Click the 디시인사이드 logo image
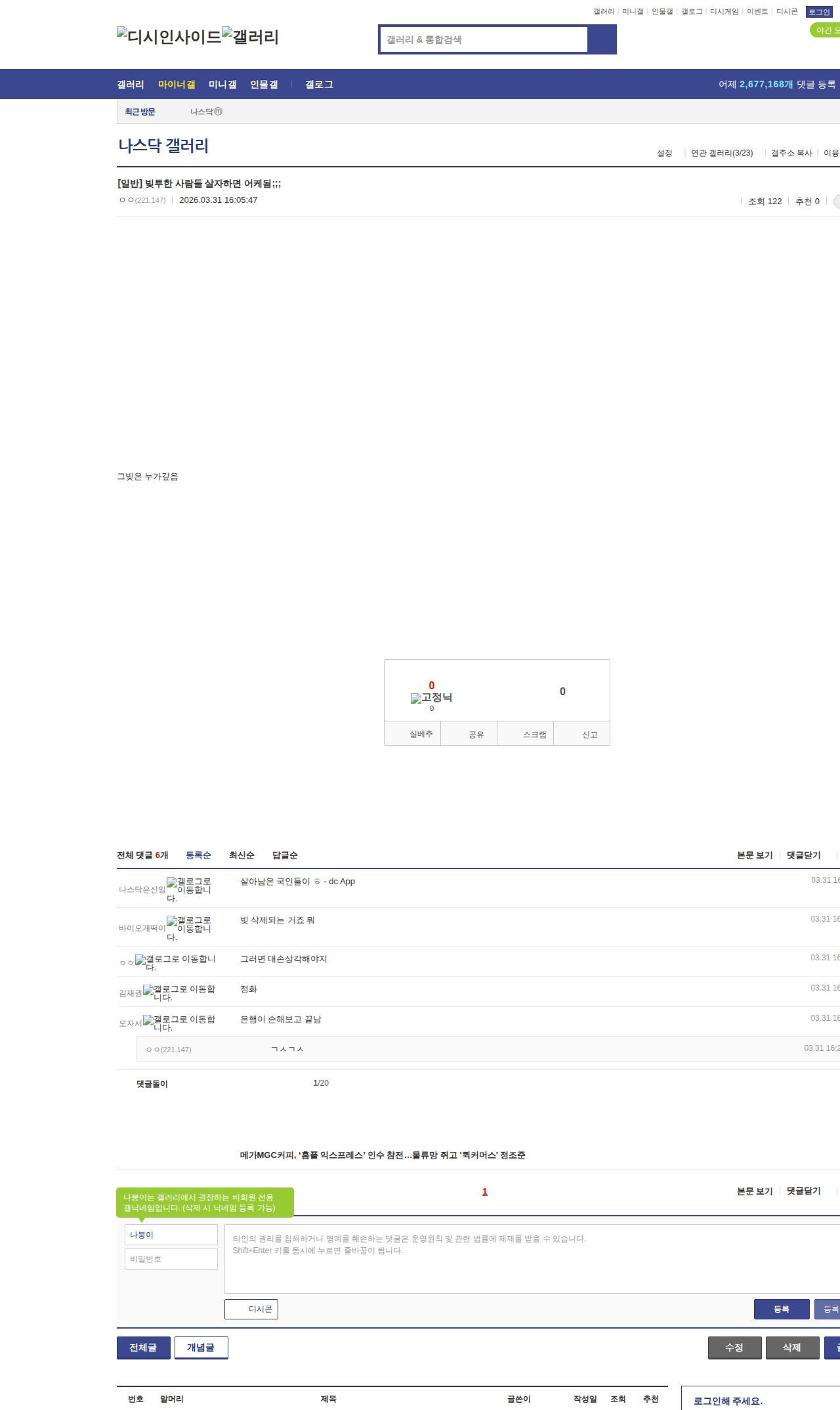The width and height of the screenshot is (840, 1410). (169, 37)
